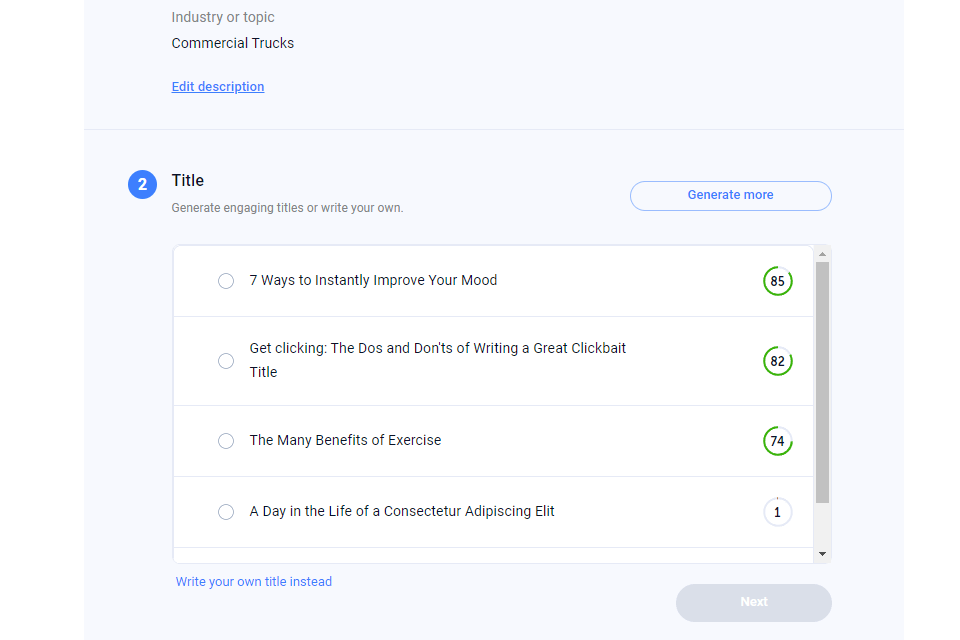Click the title list scrollbar thumb
Viewport: 960px width, 640px height.
(822, 380)
